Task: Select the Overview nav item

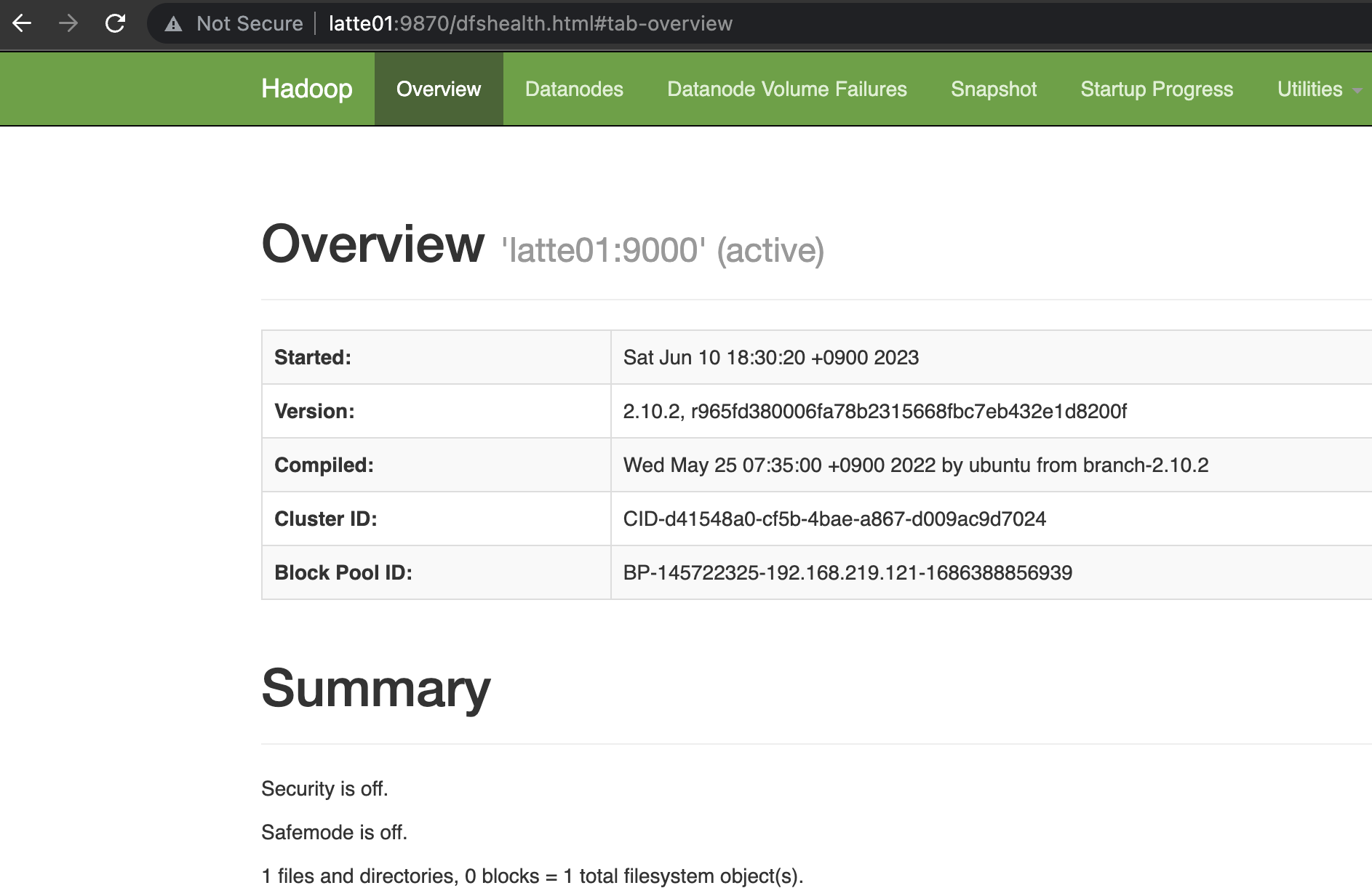Action: coord(438,88)
